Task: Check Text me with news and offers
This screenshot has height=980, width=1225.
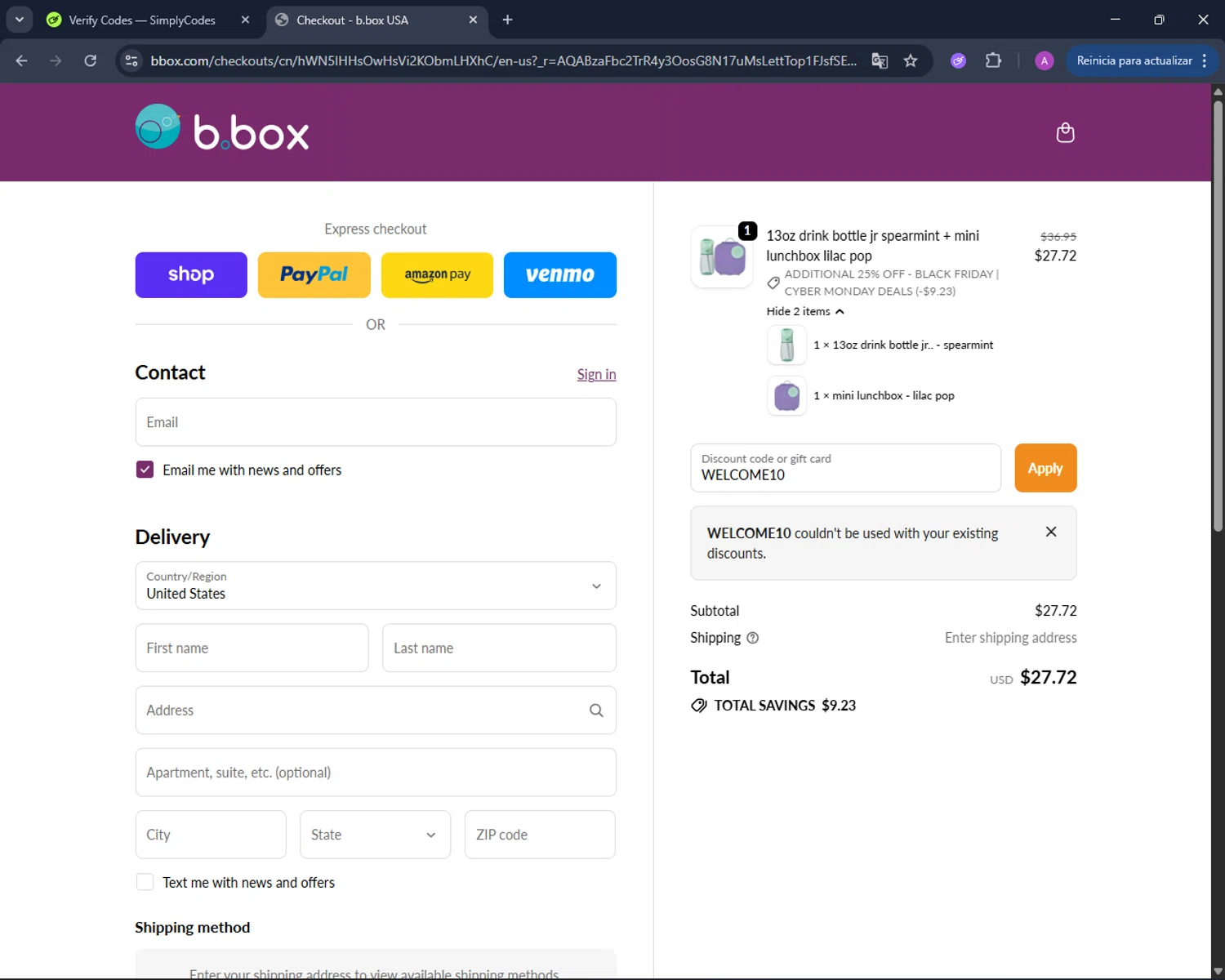Action: (x=145, y=882)
